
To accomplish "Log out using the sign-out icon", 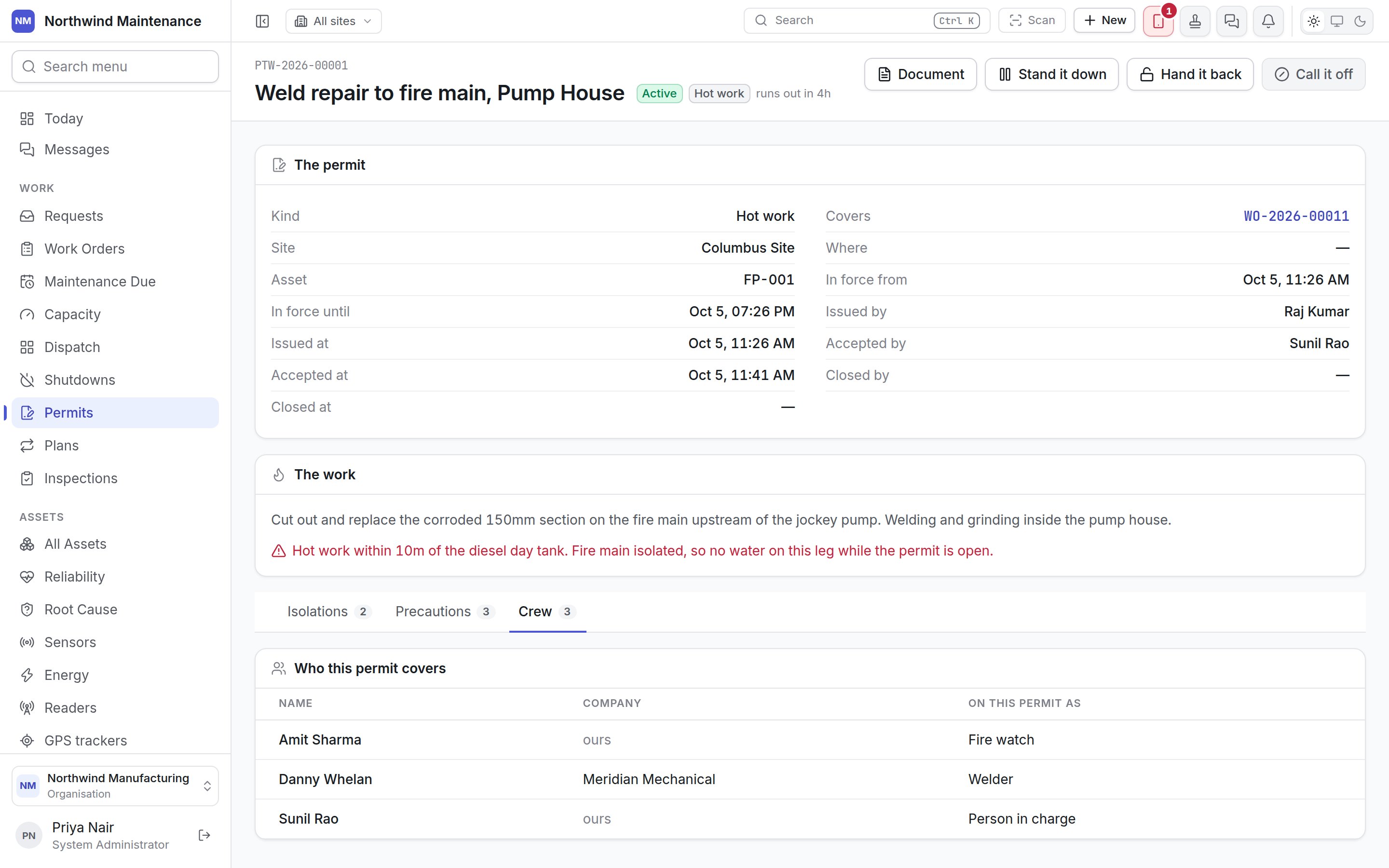I will pyautogui.click(x=204, y=835).
